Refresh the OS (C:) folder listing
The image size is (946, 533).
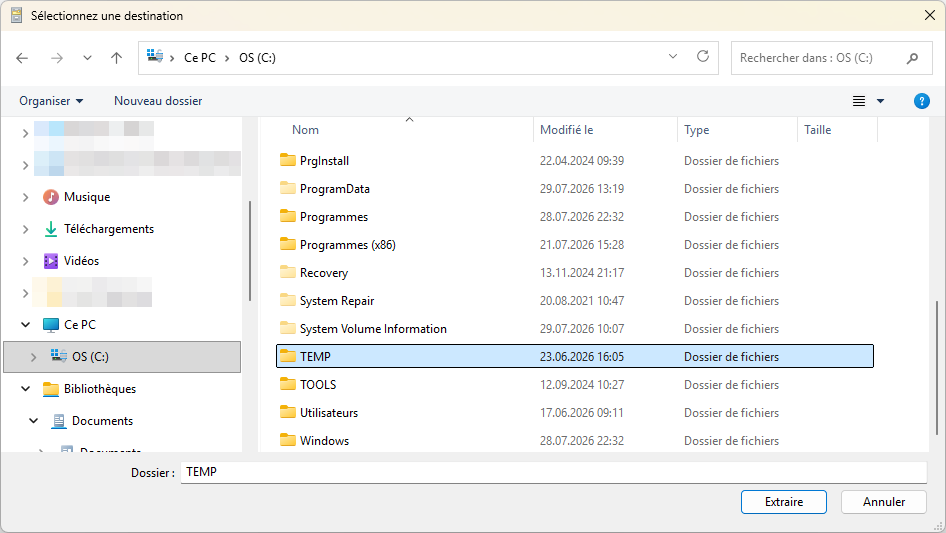(703, 57)
